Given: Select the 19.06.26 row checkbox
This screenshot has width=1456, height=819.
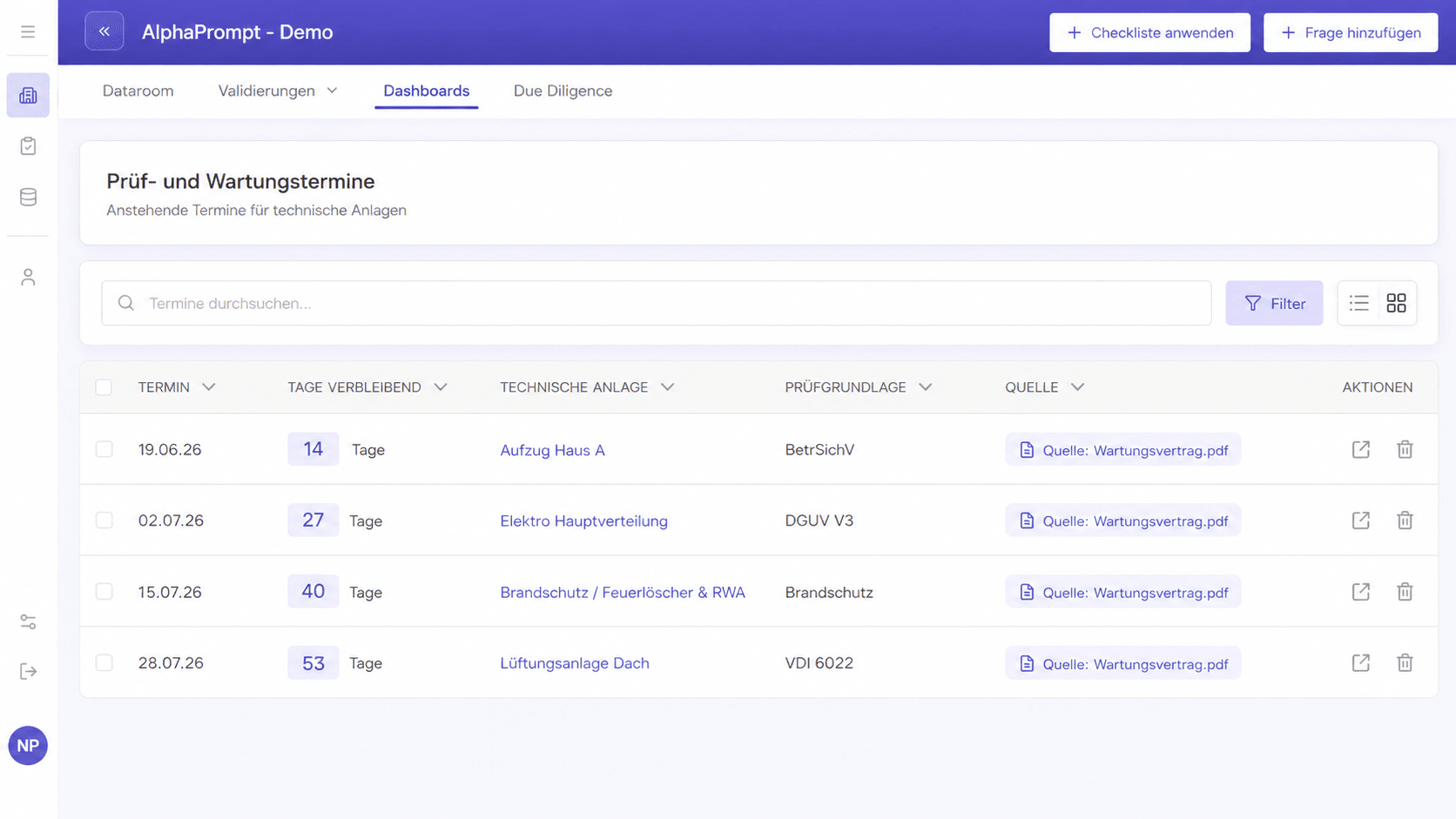Looking at the screenshot, I should [x=104, y=449].
